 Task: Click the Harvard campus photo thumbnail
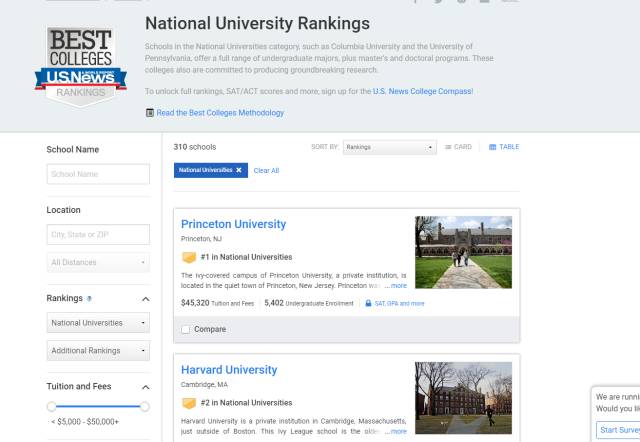click(x=463, y=398)
